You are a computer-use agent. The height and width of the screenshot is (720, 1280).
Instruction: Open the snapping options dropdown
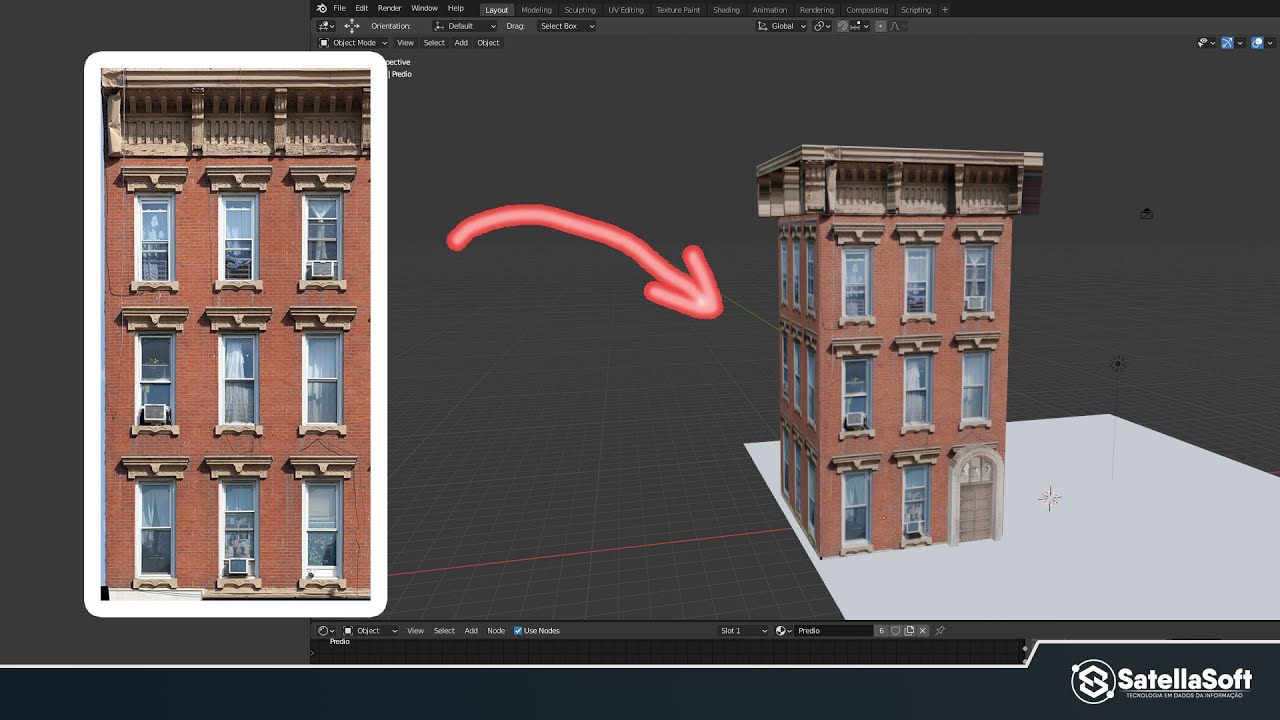point(858,26)
